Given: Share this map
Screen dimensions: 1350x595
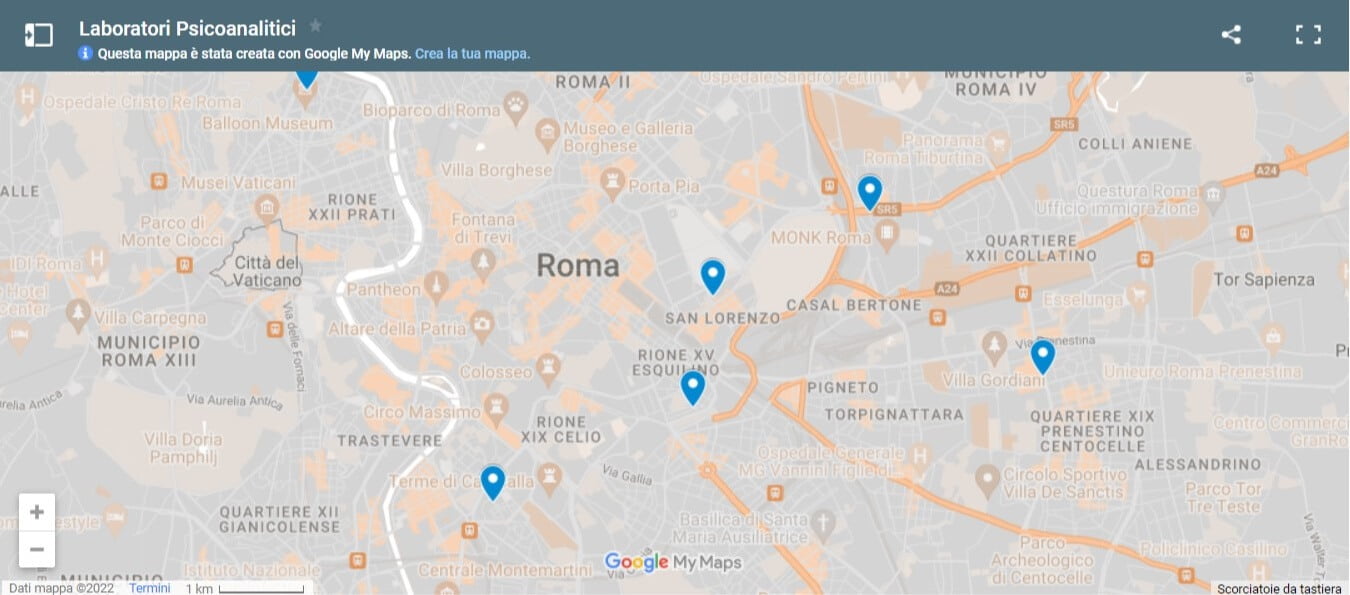Looking at the screenshot, I should [x=1231, y=34].
